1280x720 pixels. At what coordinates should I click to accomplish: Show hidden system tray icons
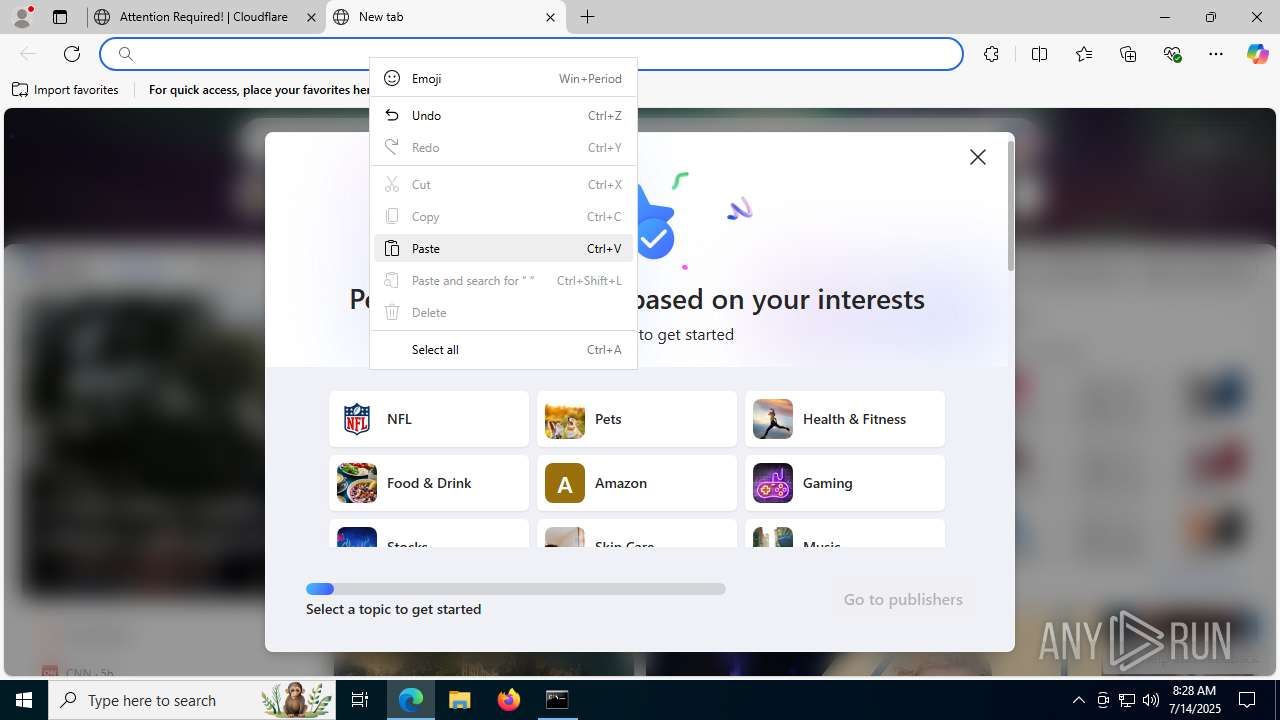[1078, 700]
